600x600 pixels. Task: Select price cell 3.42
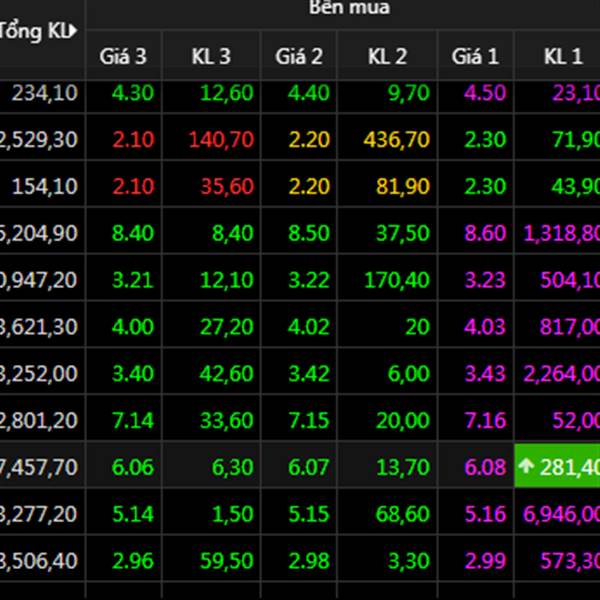(x=309, y=373)
